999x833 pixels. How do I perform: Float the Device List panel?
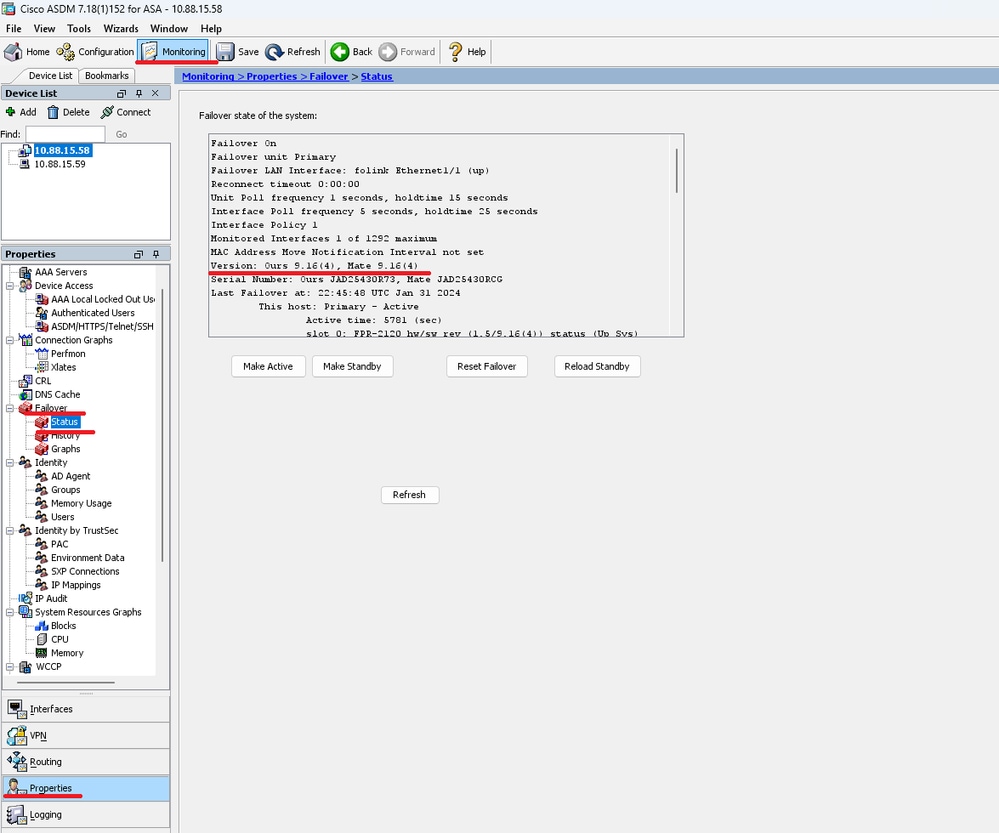pos(121,94)
